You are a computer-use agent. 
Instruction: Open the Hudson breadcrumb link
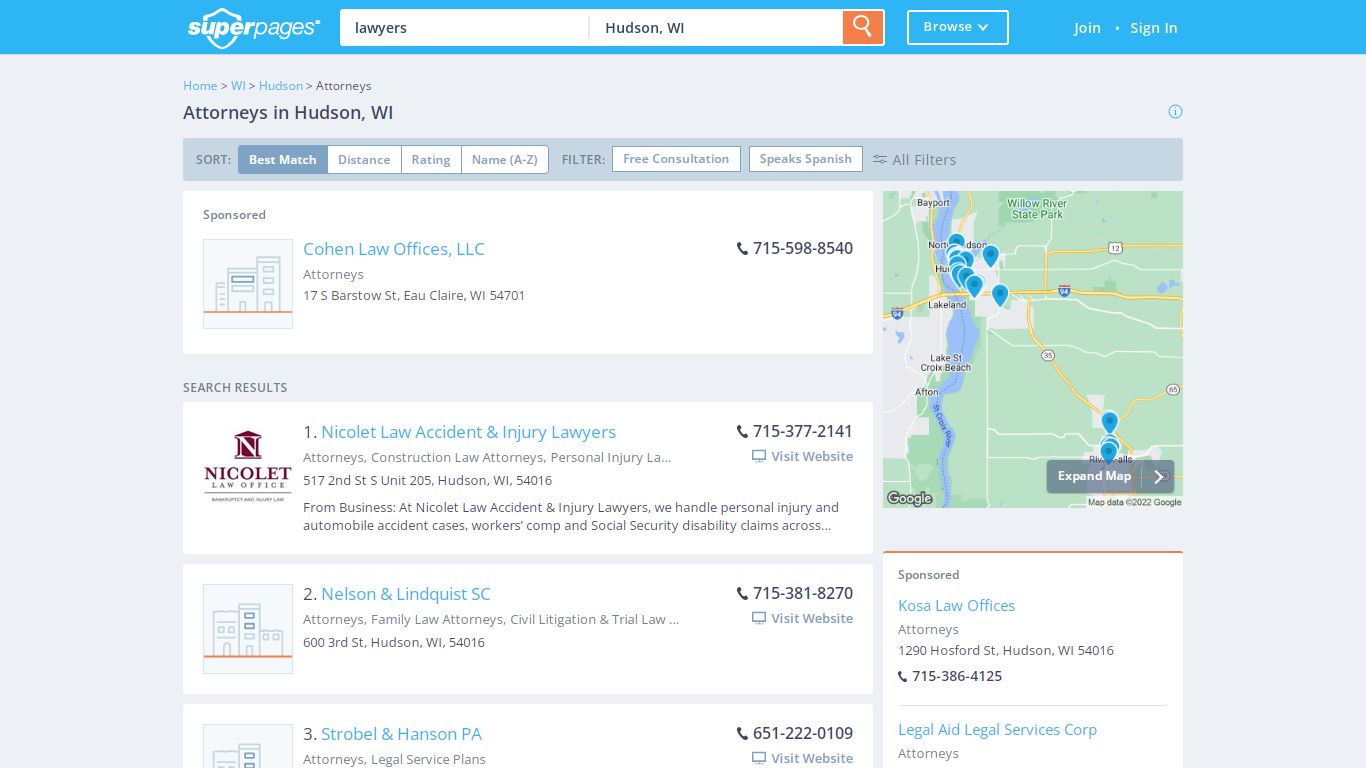point(281,86)
